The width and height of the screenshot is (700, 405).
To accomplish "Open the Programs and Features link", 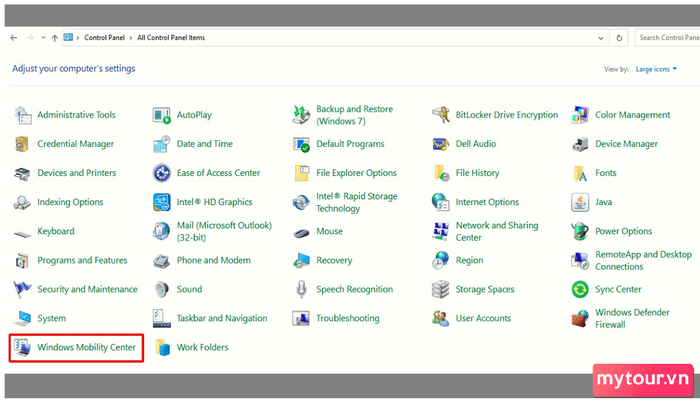I will [x=82, y=260].
